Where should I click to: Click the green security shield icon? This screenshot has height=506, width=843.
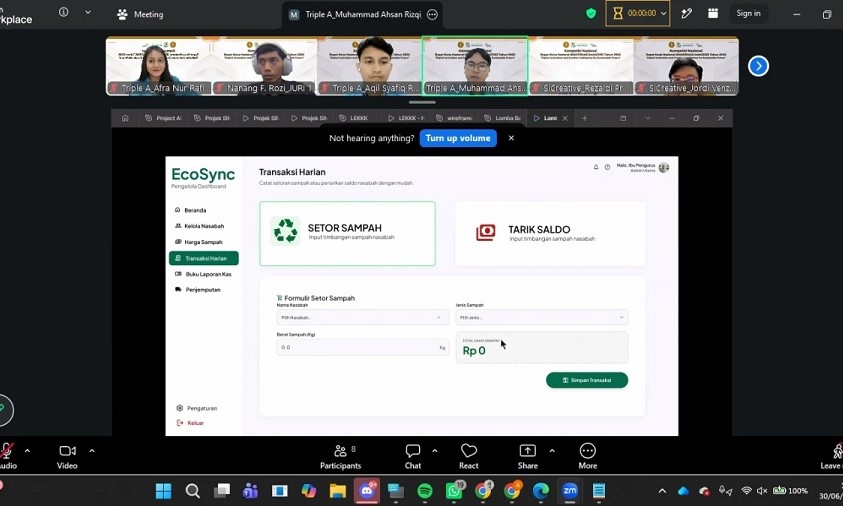pyautogui.click(x=591, y=13)
